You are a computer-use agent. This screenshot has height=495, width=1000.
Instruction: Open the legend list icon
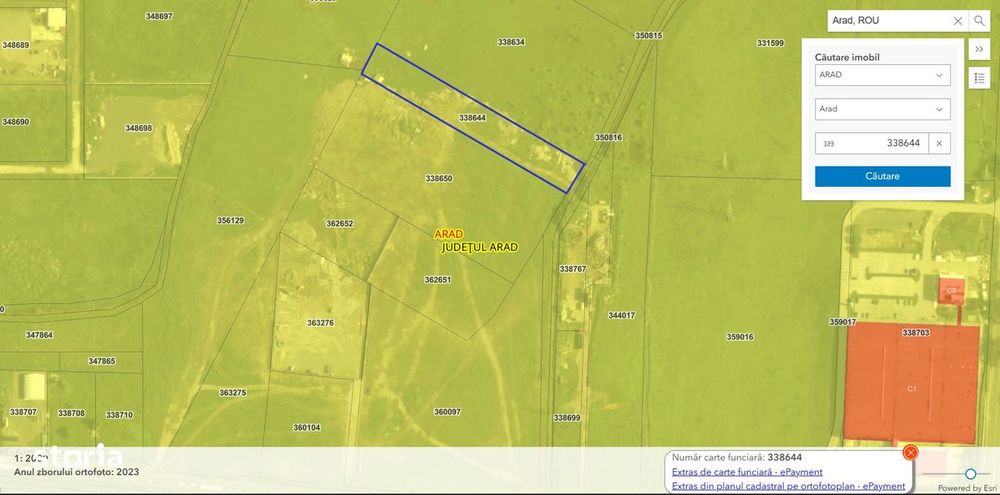(979, 77)
